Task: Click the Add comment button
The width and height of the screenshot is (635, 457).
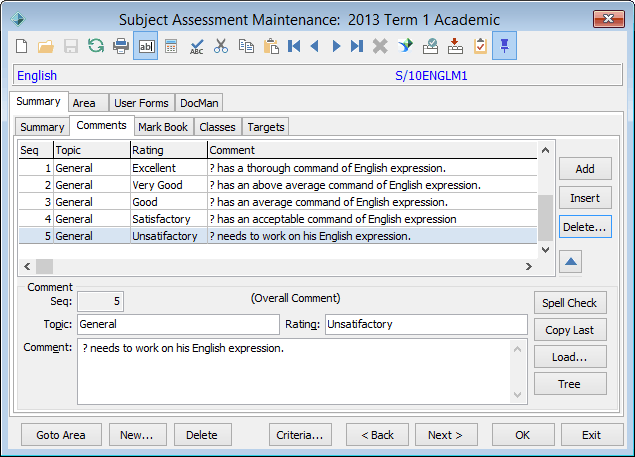Action: point(585,169)
